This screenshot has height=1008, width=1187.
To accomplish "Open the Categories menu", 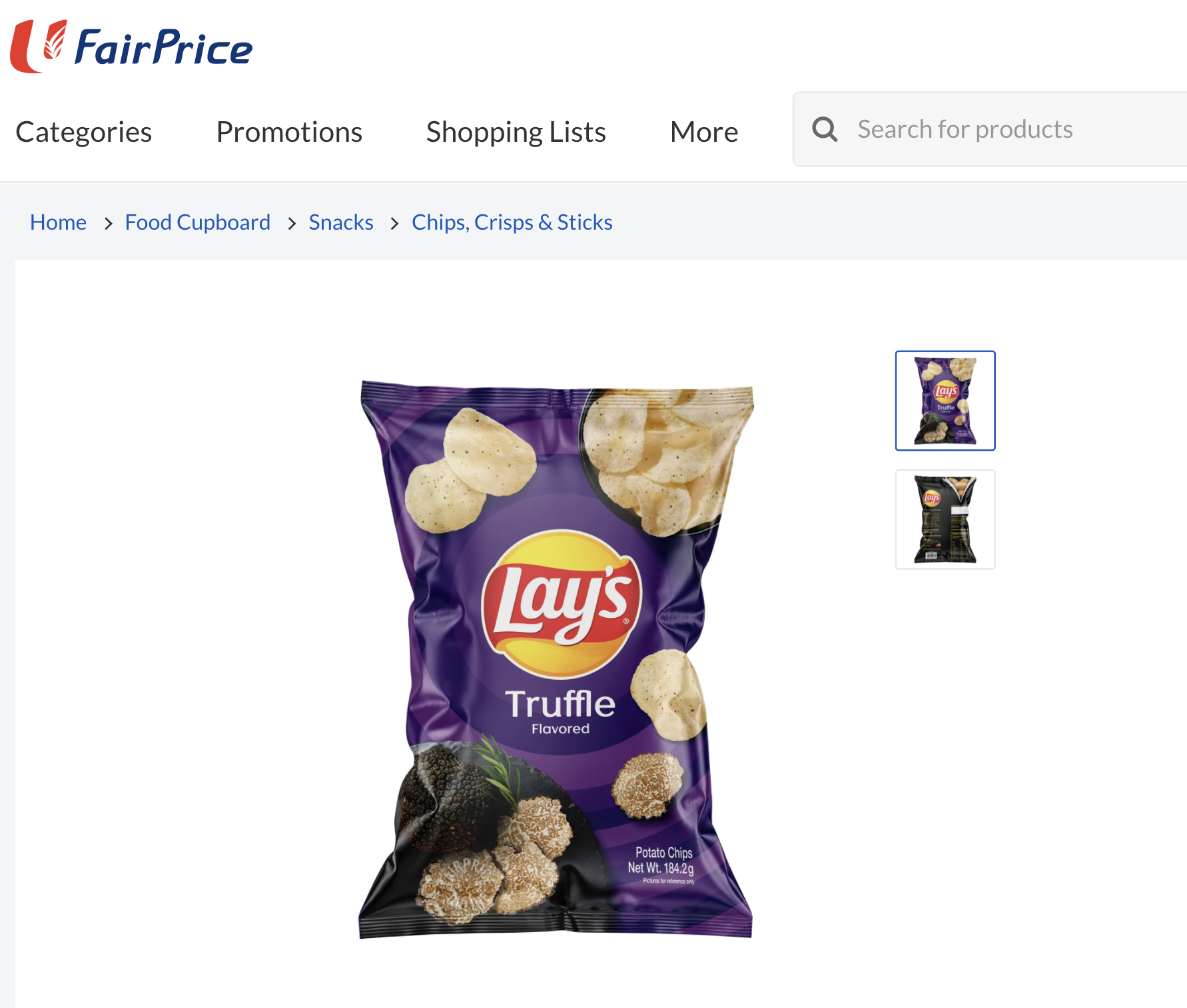I will pos(84,132).
